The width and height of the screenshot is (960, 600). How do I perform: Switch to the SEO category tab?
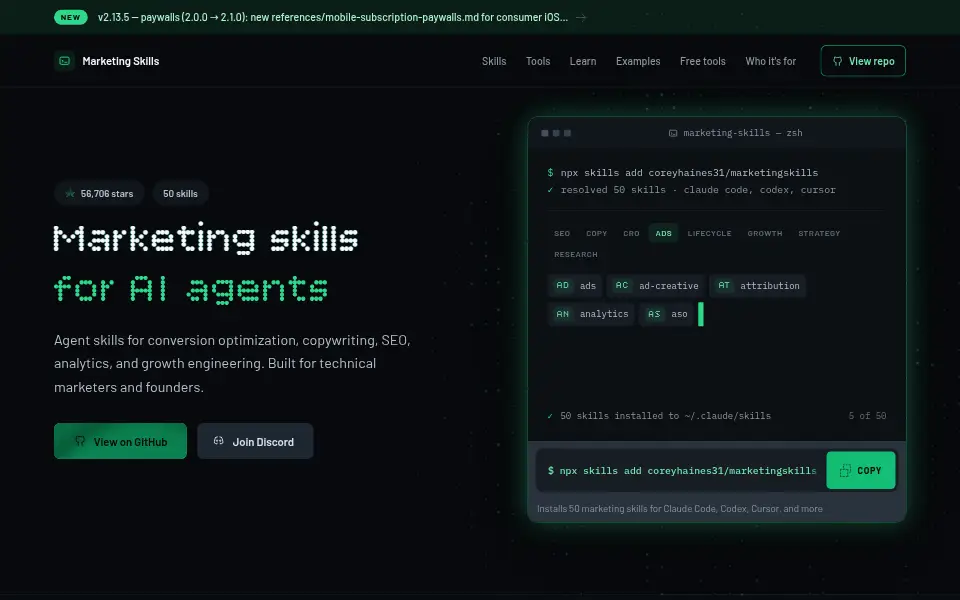point(562,233)
